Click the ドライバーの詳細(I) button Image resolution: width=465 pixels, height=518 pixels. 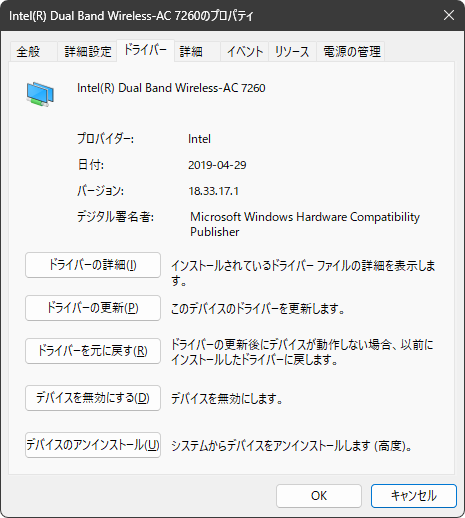(x=93, y=265)
